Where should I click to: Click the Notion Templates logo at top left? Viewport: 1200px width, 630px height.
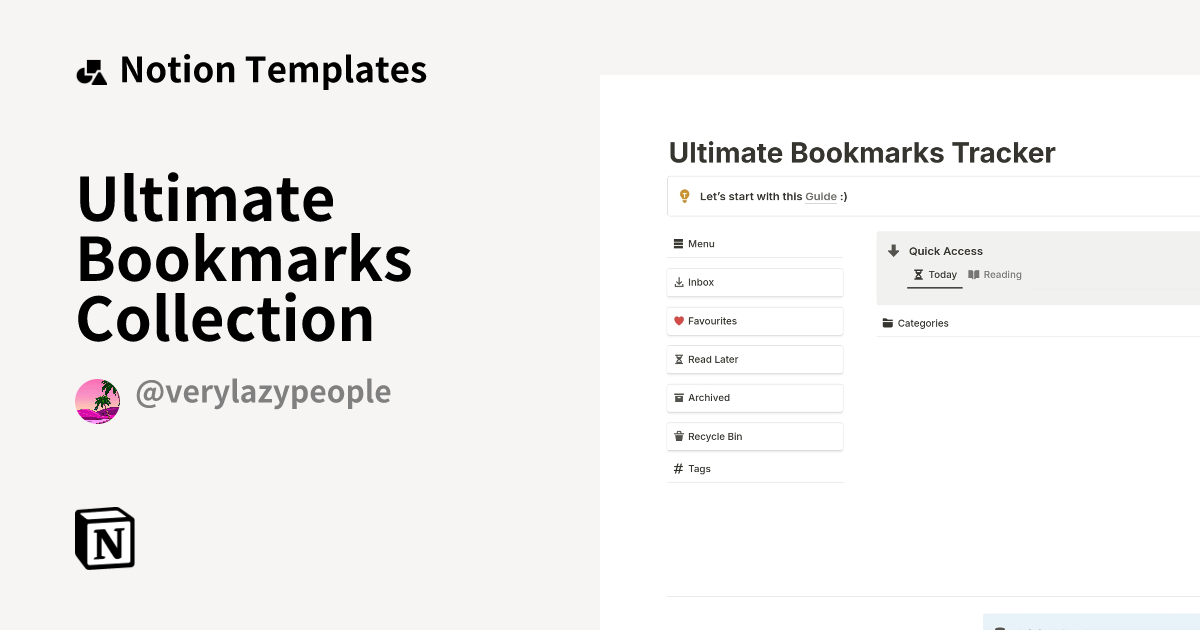pos(92,69)
